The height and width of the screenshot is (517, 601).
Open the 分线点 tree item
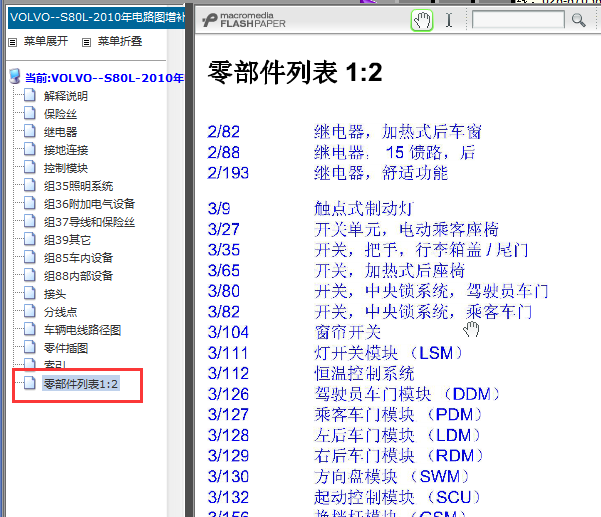point(60,312)
